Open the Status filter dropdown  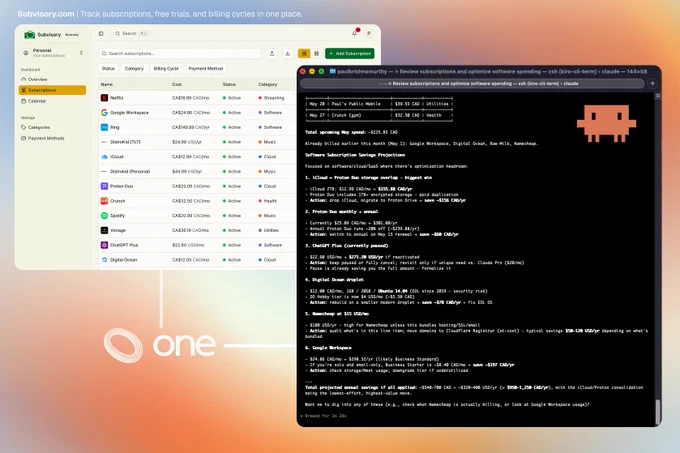point(108,68)
